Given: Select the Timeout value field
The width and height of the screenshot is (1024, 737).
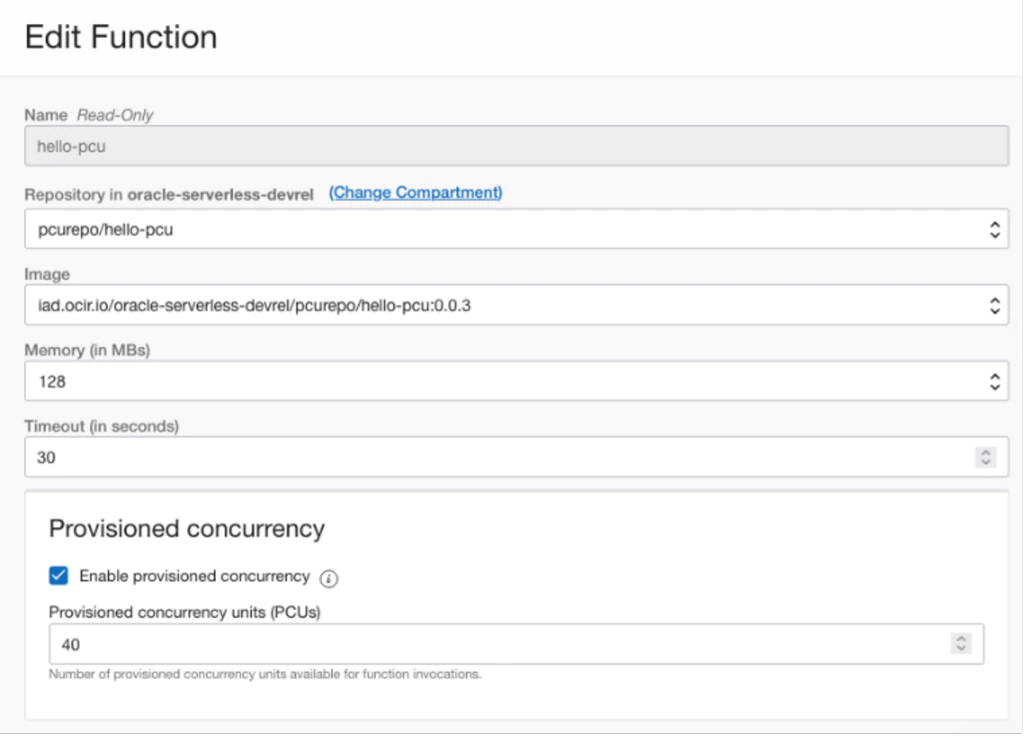Looking at the screenshot, I should tap(400, 457).
